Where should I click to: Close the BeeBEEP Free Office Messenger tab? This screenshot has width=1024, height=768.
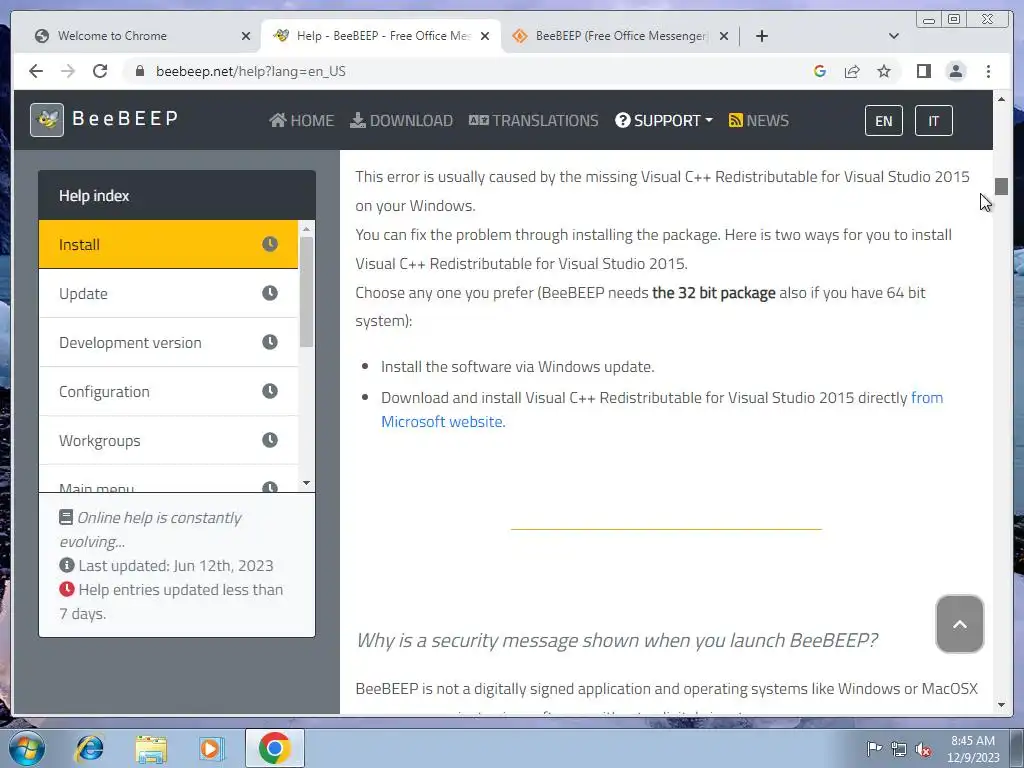coord(724,36)
